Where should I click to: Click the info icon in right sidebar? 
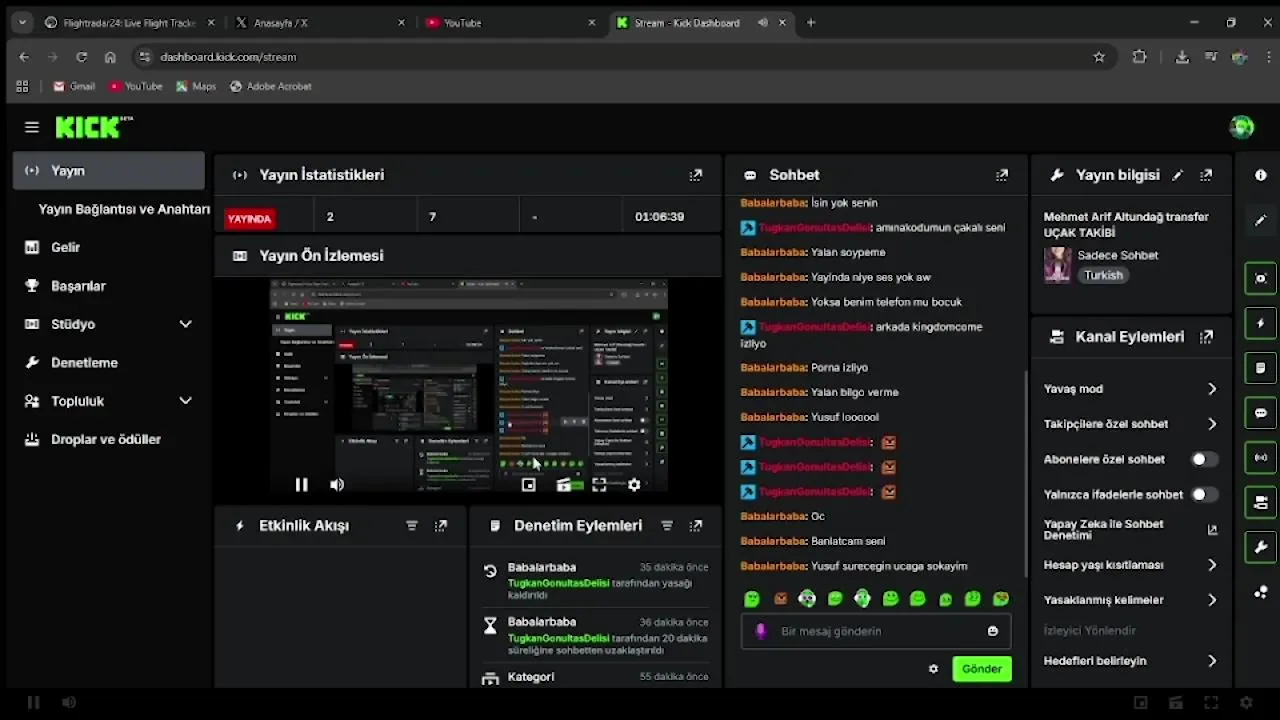pyautogui.click(x=1260, y=175)
